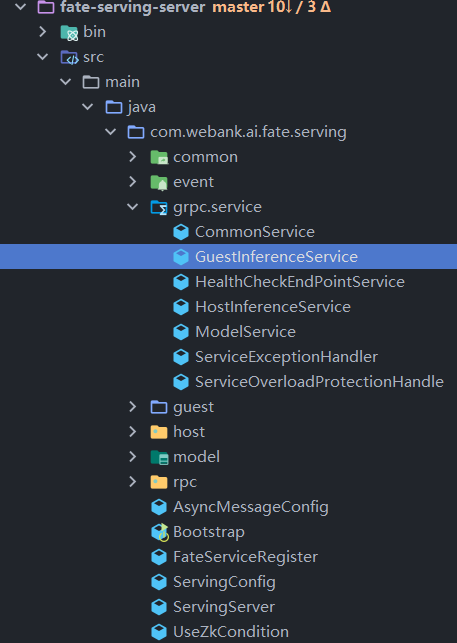Expand the guest package chevron

point(133,407)
